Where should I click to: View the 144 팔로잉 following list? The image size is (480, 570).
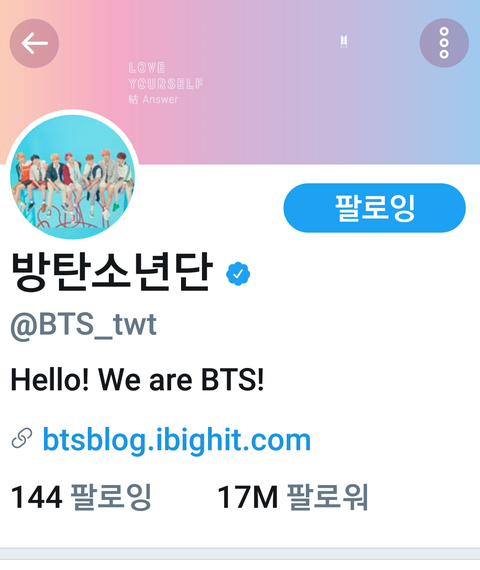(81, 497)
